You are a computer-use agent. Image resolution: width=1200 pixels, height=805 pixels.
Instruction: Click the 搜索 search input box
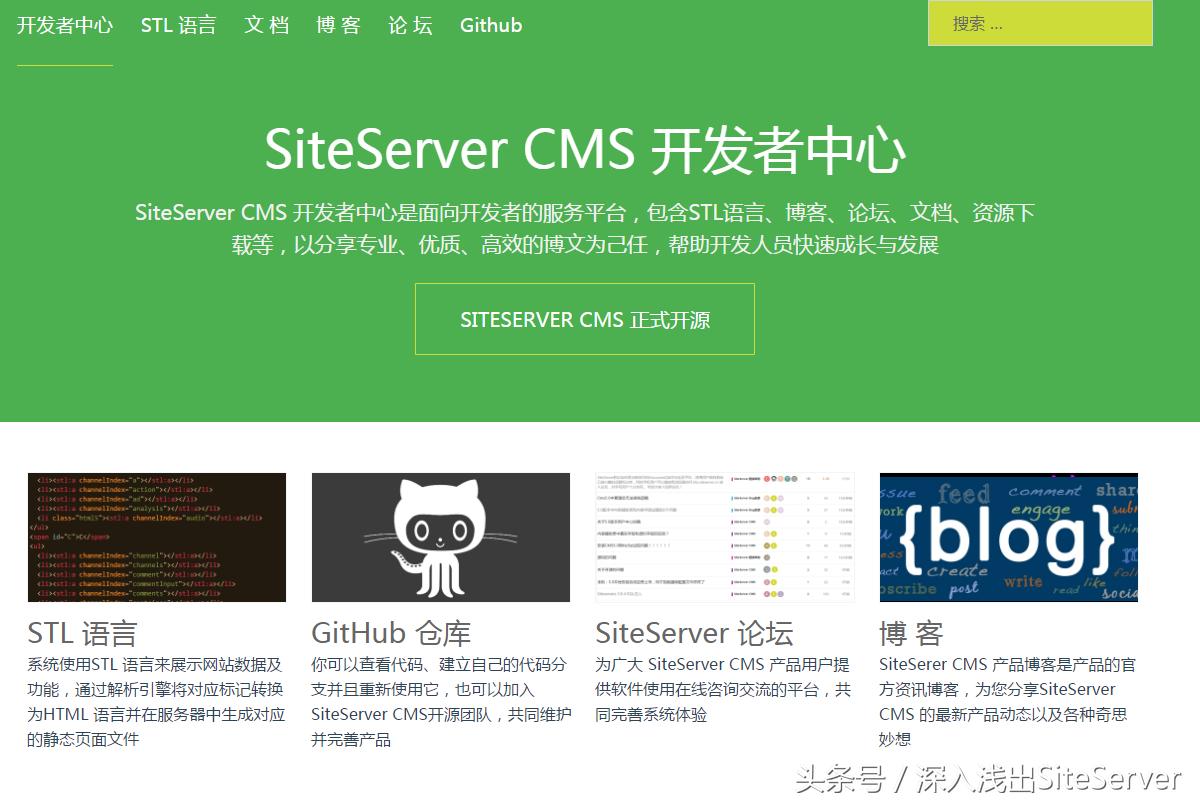(1040, 22)
